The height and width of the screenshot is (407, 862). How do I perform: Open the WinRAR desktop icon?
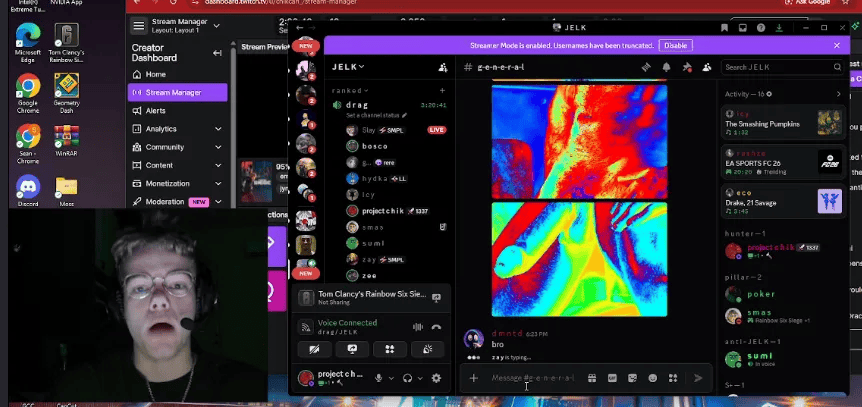[67, 141]
